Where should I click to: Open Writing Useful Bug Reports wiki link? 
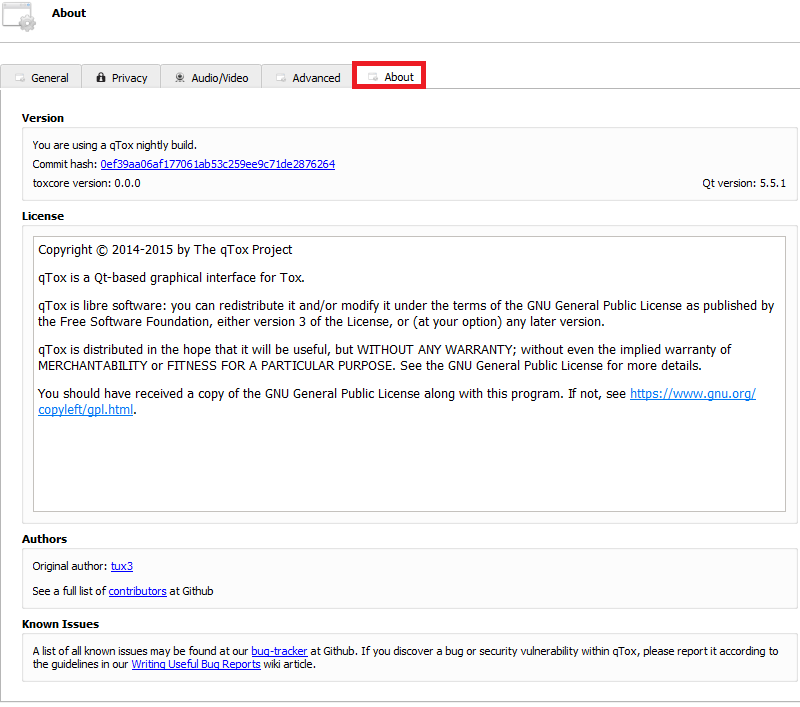(x=195, y=664)
